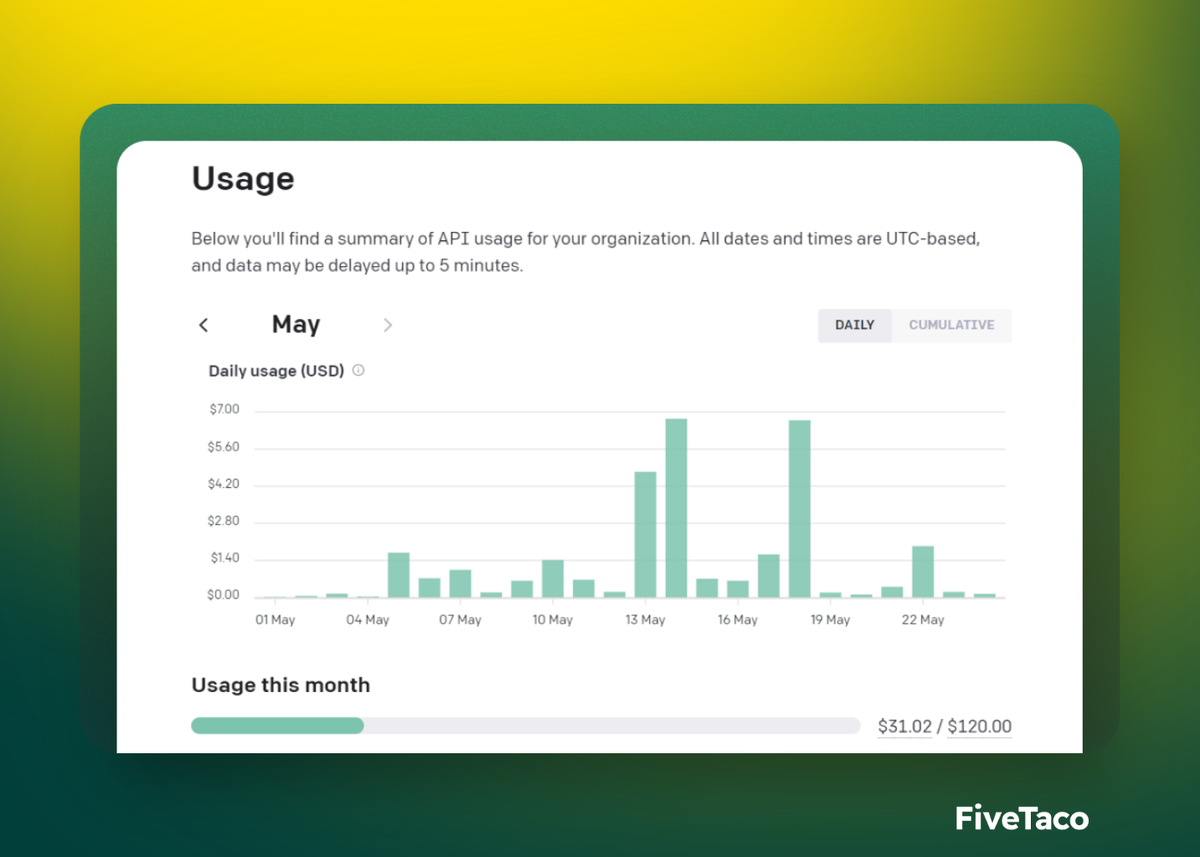This screenshot has width=1200, height=857.
Task: Click the Usage this month progress bar
Action: pyautogui.click(x=525, y=726)
